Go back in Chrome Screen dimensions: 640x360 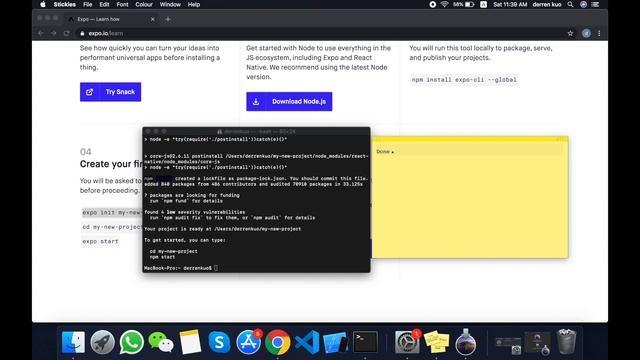pos(40,33)
